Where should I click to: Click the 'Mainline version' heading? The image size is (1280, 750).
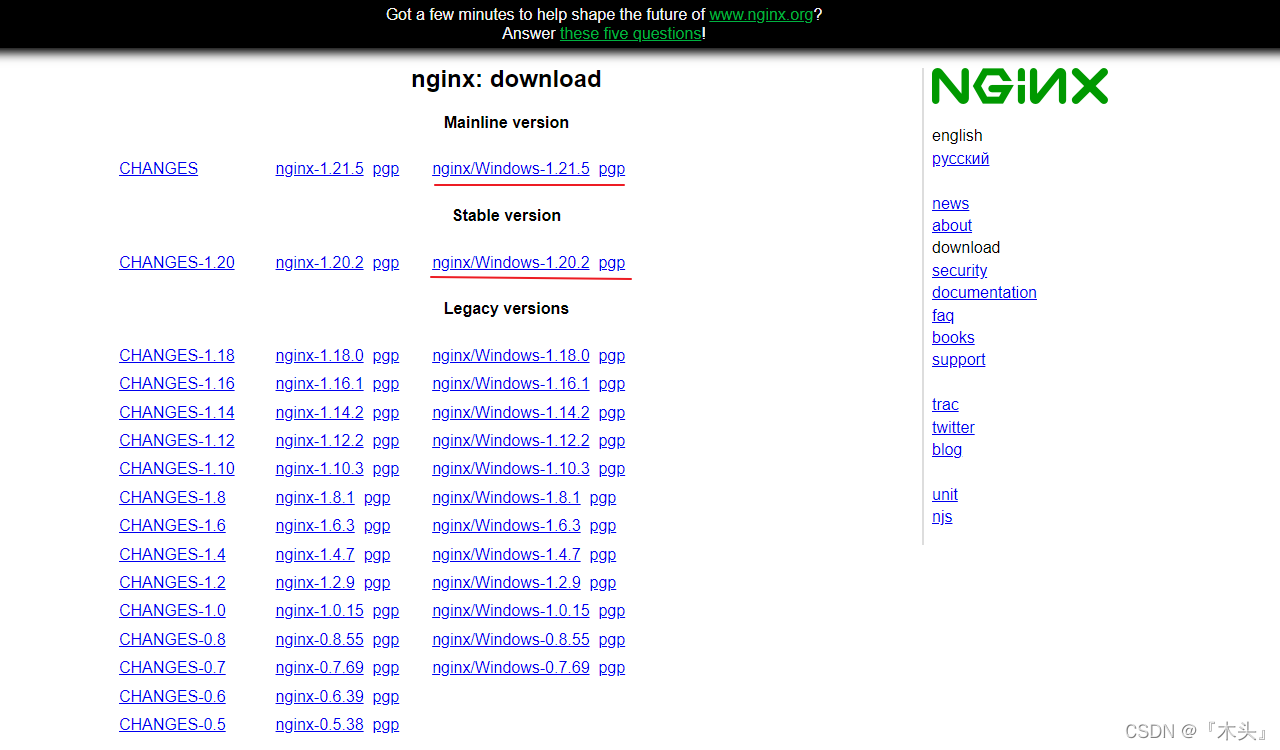pyautogui.click(x=506, y=122)
